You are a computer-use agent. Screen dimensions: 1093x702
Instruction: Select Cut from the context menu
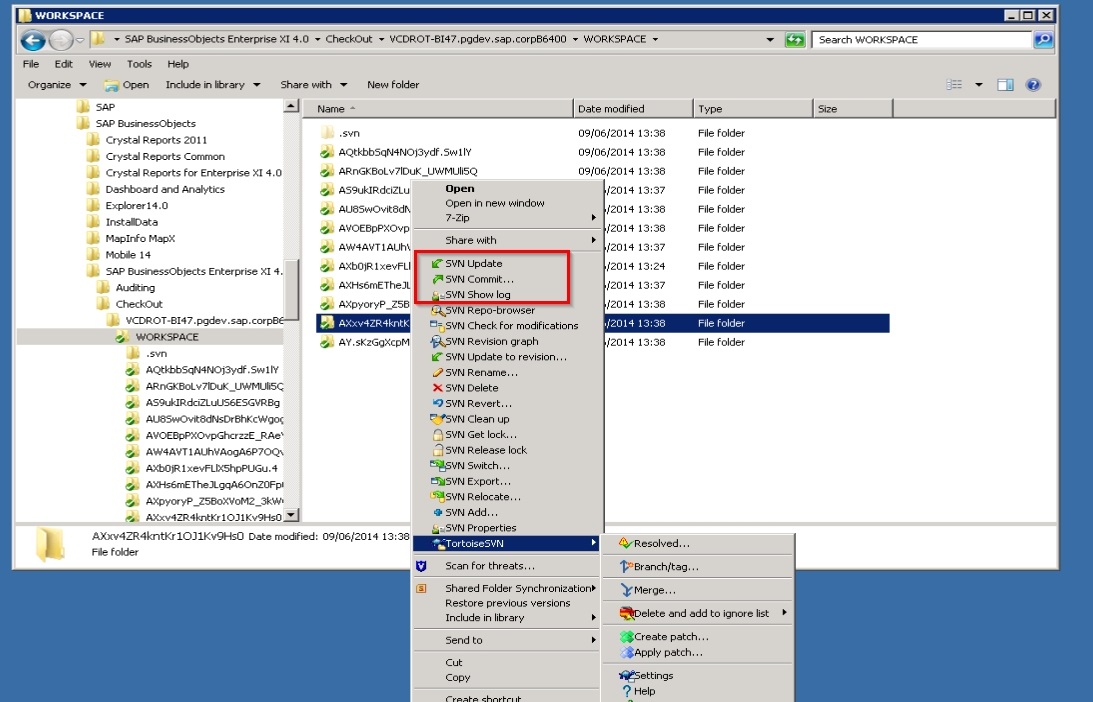[454, 662]
